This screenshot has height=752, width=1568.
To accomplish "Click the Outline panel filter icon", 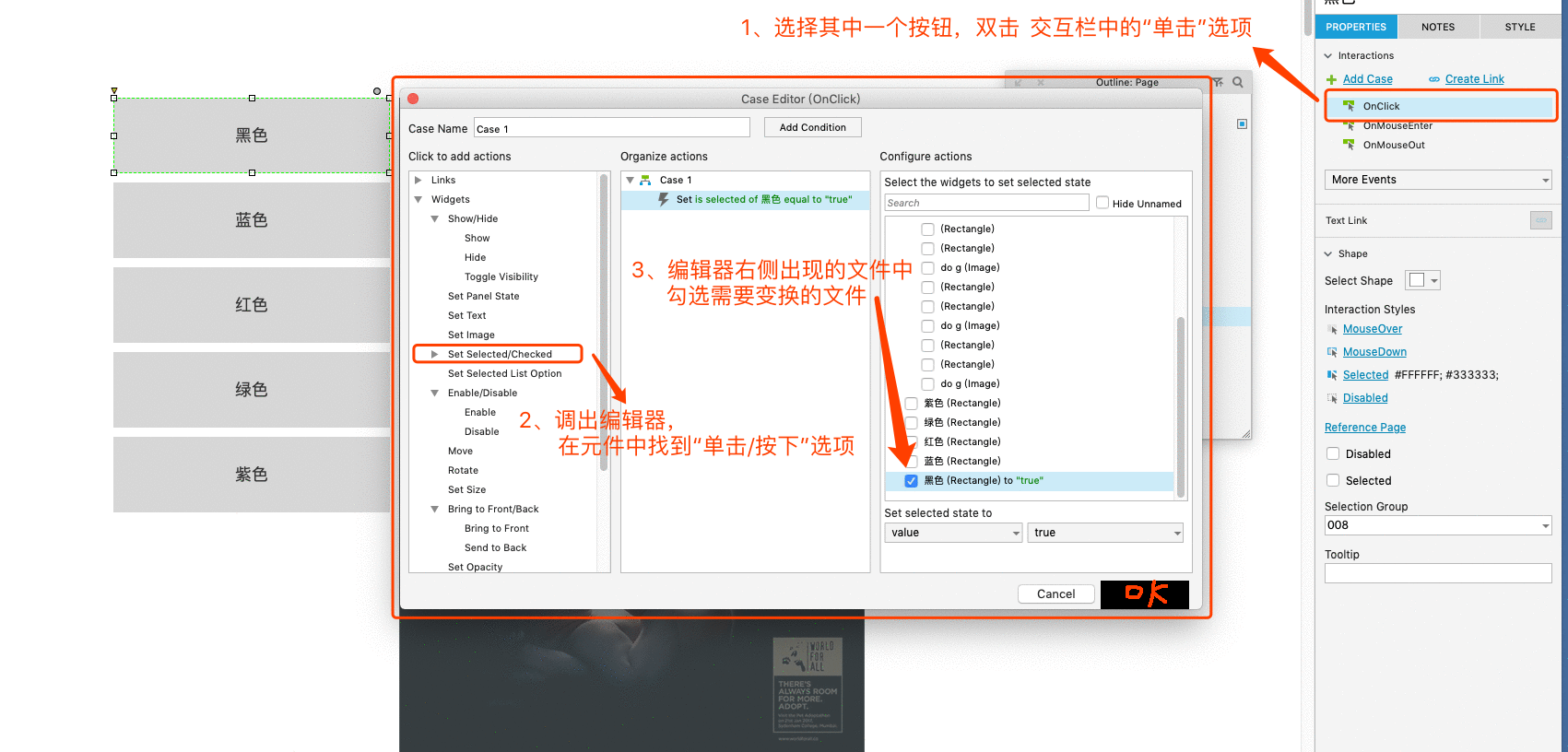I will 1218,82.
